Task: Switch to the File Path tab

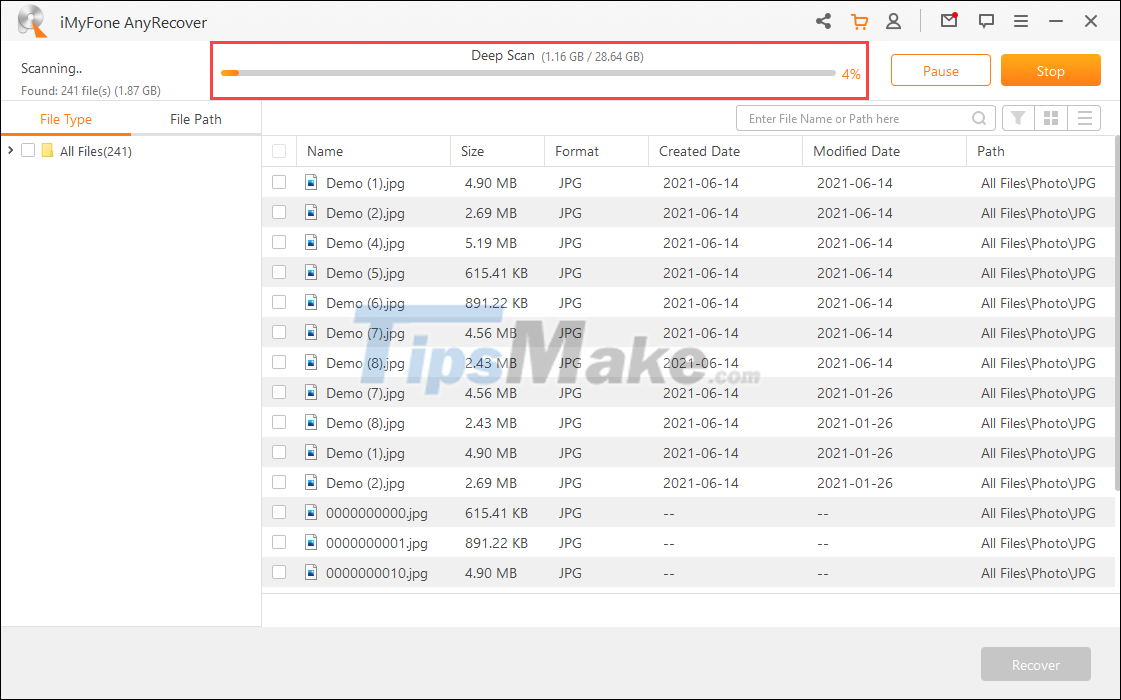Action: [x=195, y=118]
